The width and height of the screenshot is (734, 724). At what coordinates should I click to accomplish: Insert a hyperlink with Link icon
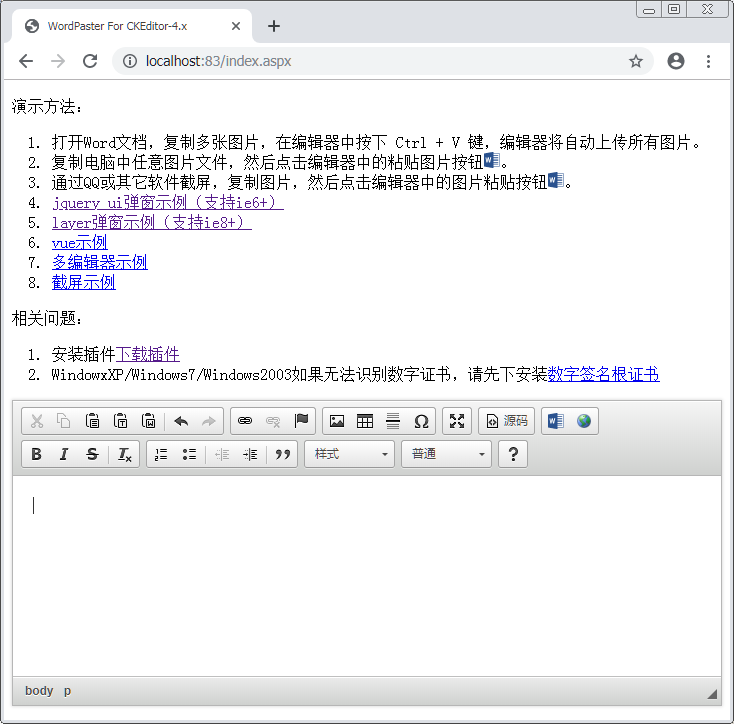click(x=245, y=421)
